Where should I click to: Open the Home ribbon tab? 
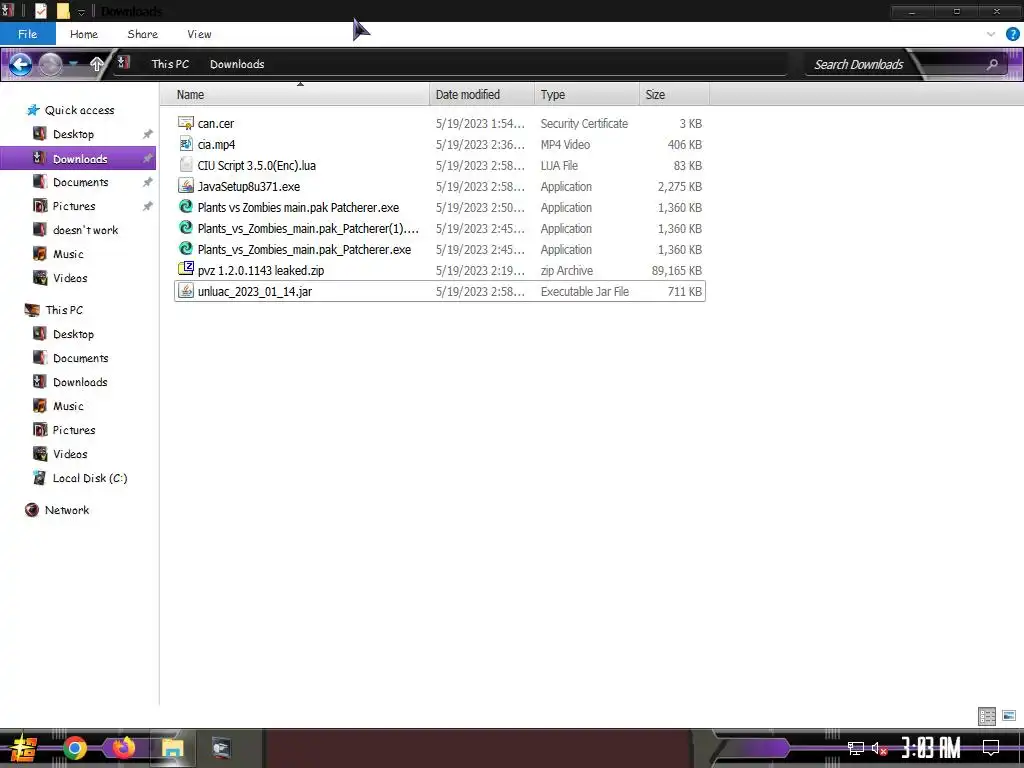84,34
